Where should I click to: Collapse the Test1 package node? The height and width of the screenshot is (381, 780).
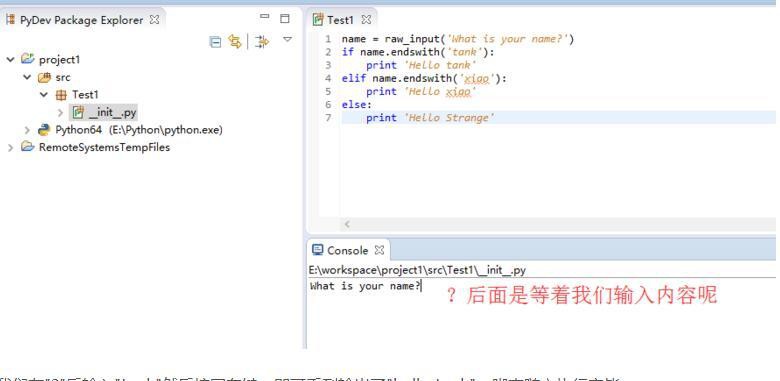tap(44, 95)
